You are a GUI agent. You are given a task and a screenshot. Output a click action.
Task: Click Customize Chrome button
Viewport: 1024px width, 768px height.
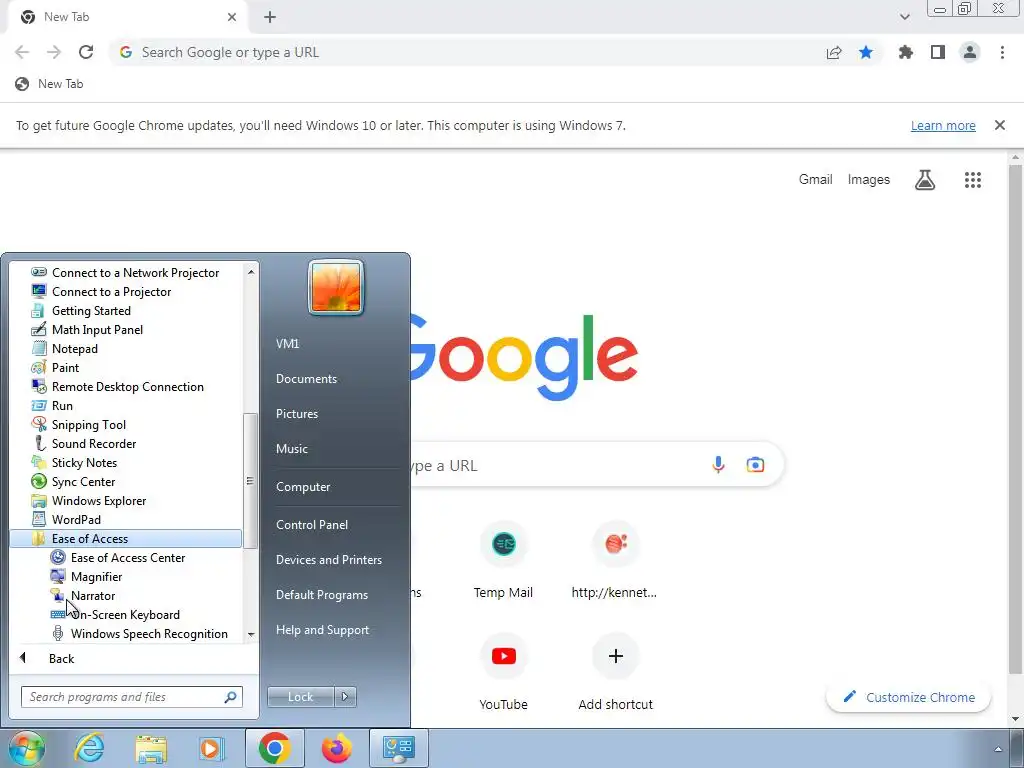pos(908,697)
